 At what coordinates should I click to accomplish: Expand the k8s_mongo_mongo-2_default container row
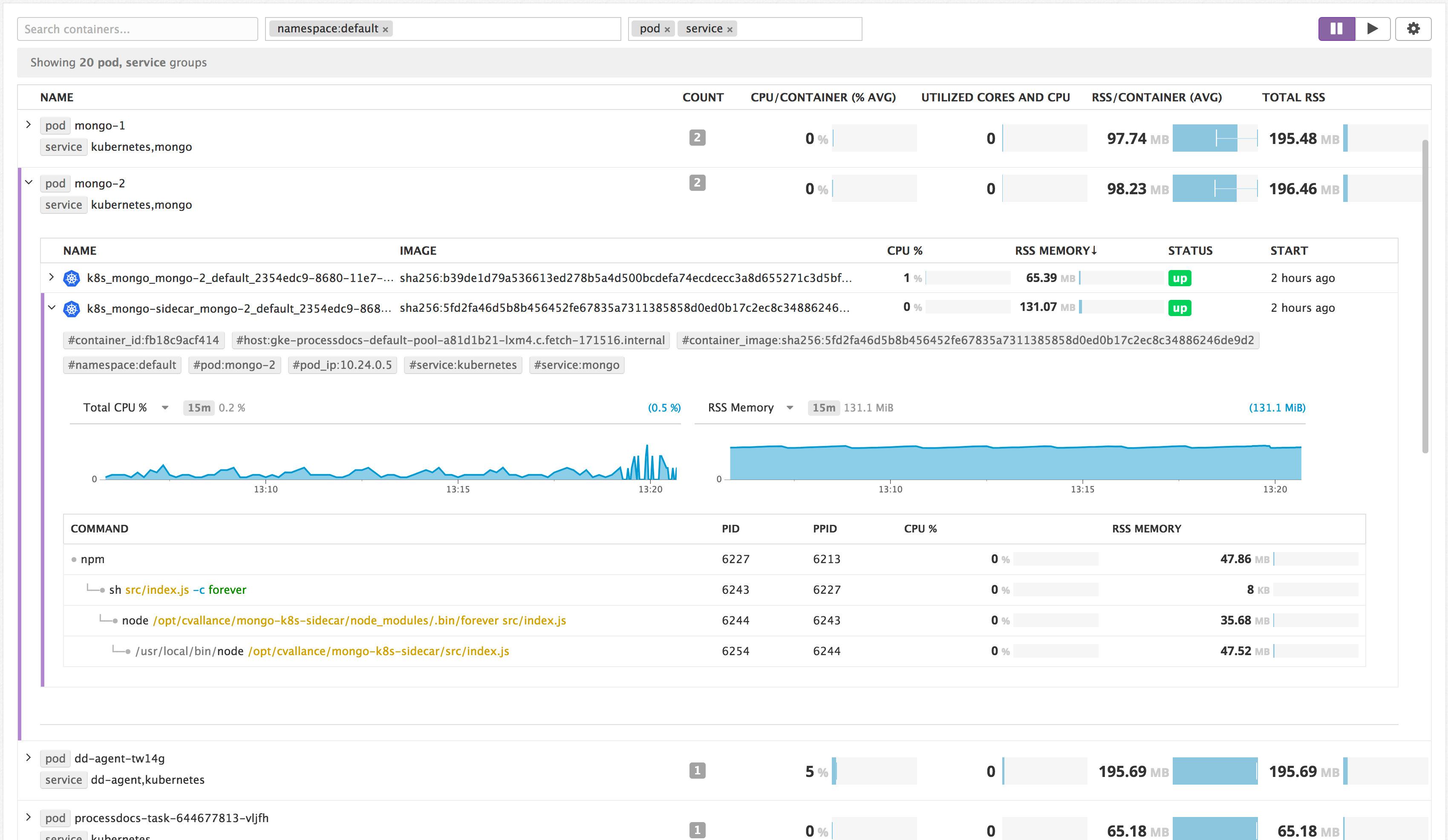click(51, 277)
